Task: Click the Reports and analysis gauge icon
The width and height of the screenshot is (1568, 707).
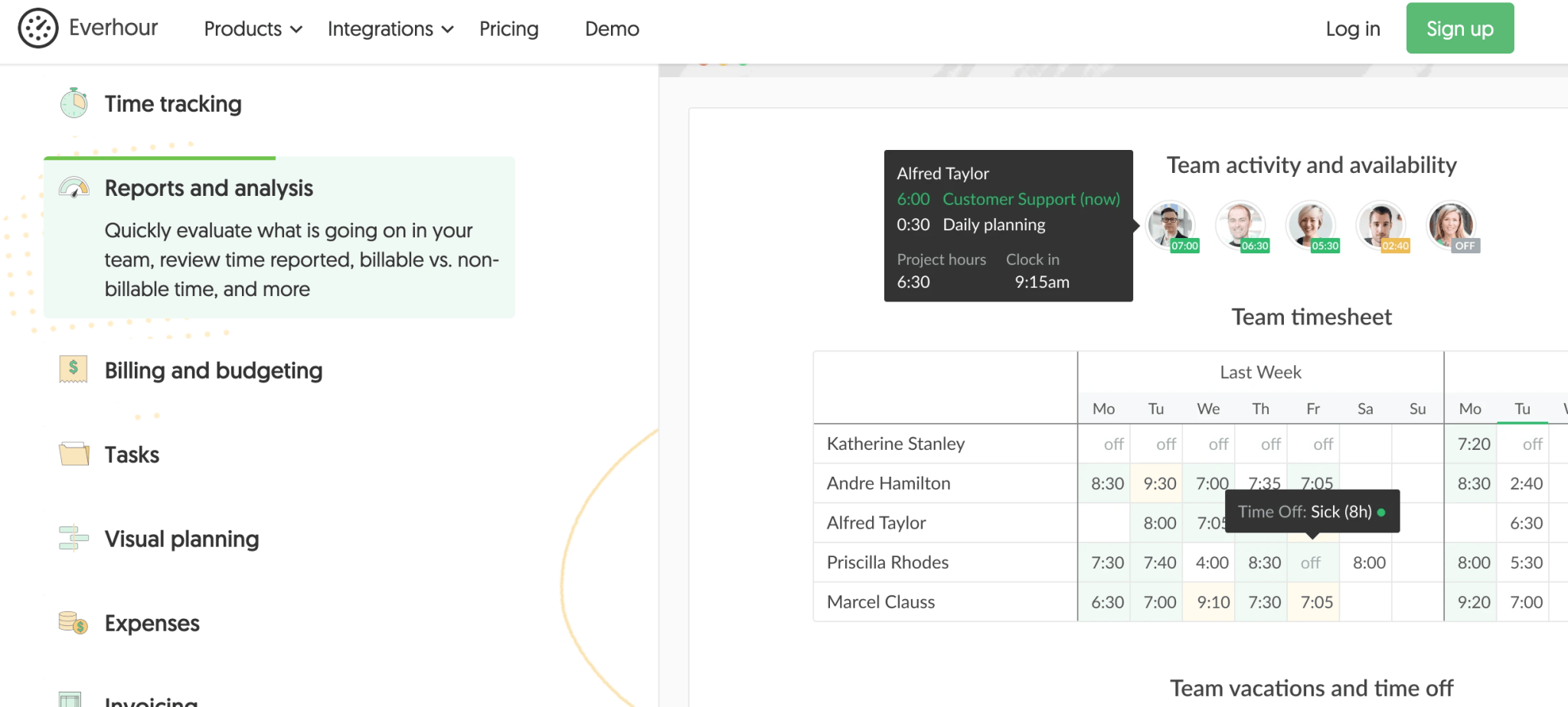Action: [73, 186]
